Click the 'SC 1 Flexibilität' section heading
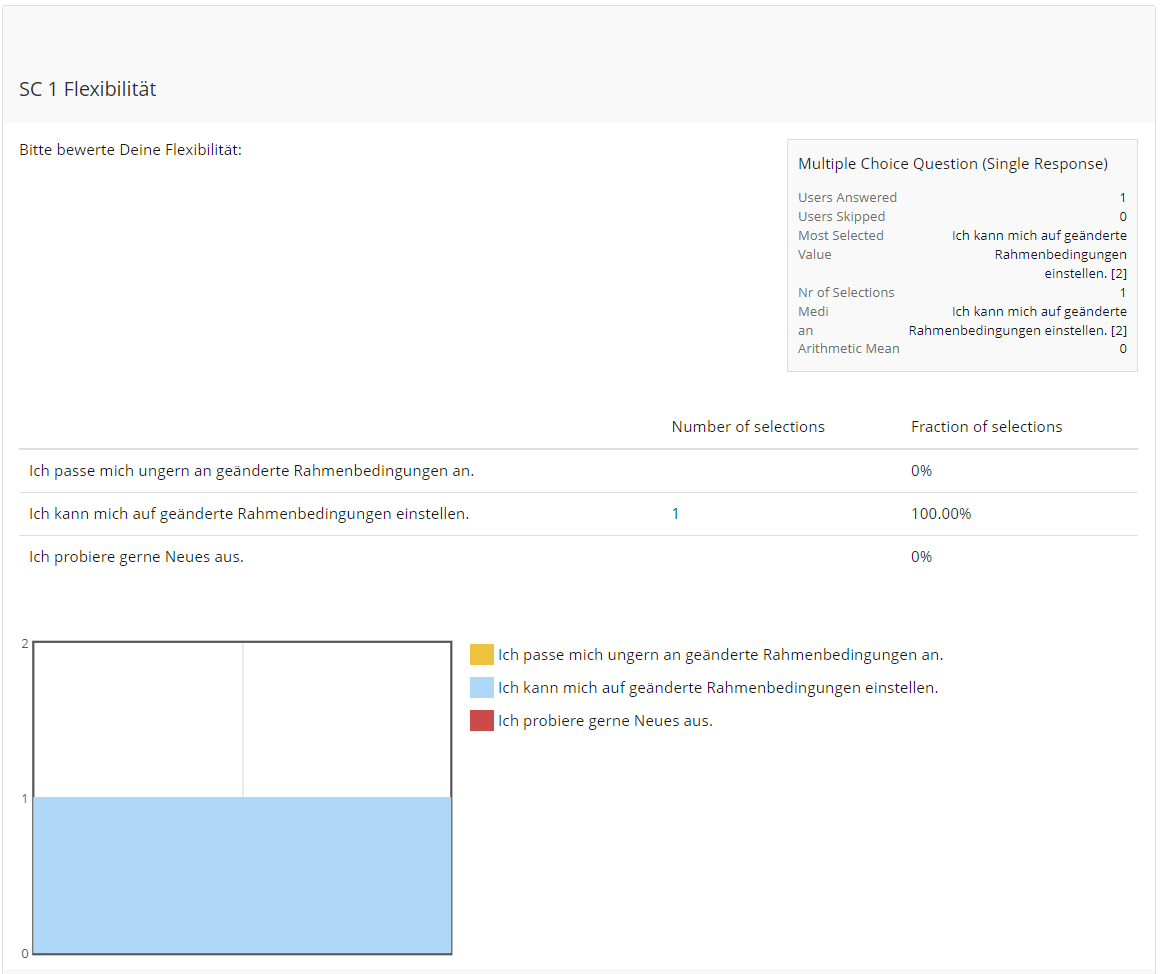The image size is (1162, 974). coord(88,89)
